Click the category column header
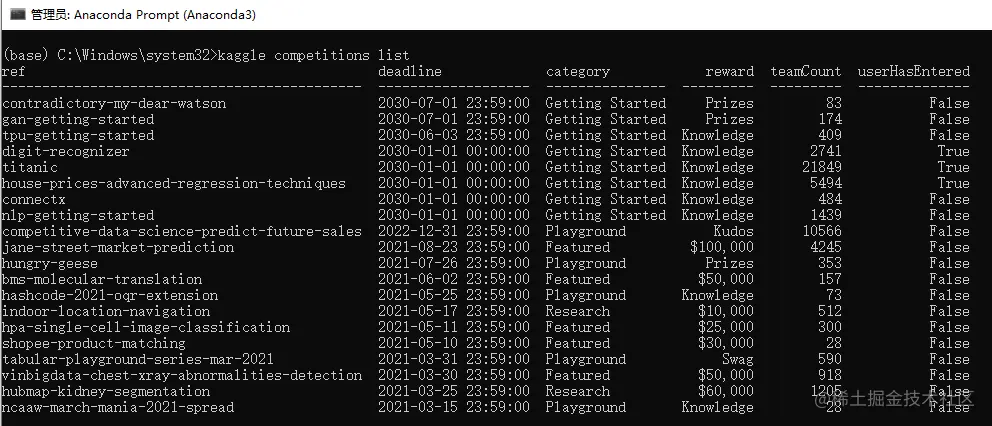Screen dimensions: 992x426 click(578, 72)
